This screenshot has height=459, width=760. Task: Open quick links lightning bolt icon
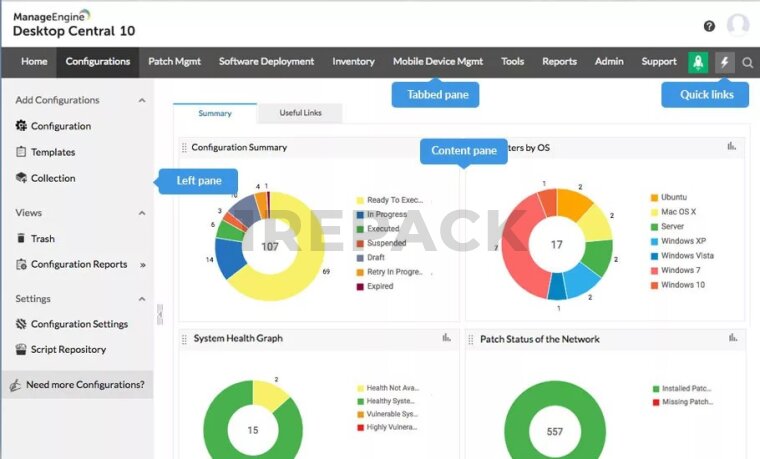click(x=726, y=62)
